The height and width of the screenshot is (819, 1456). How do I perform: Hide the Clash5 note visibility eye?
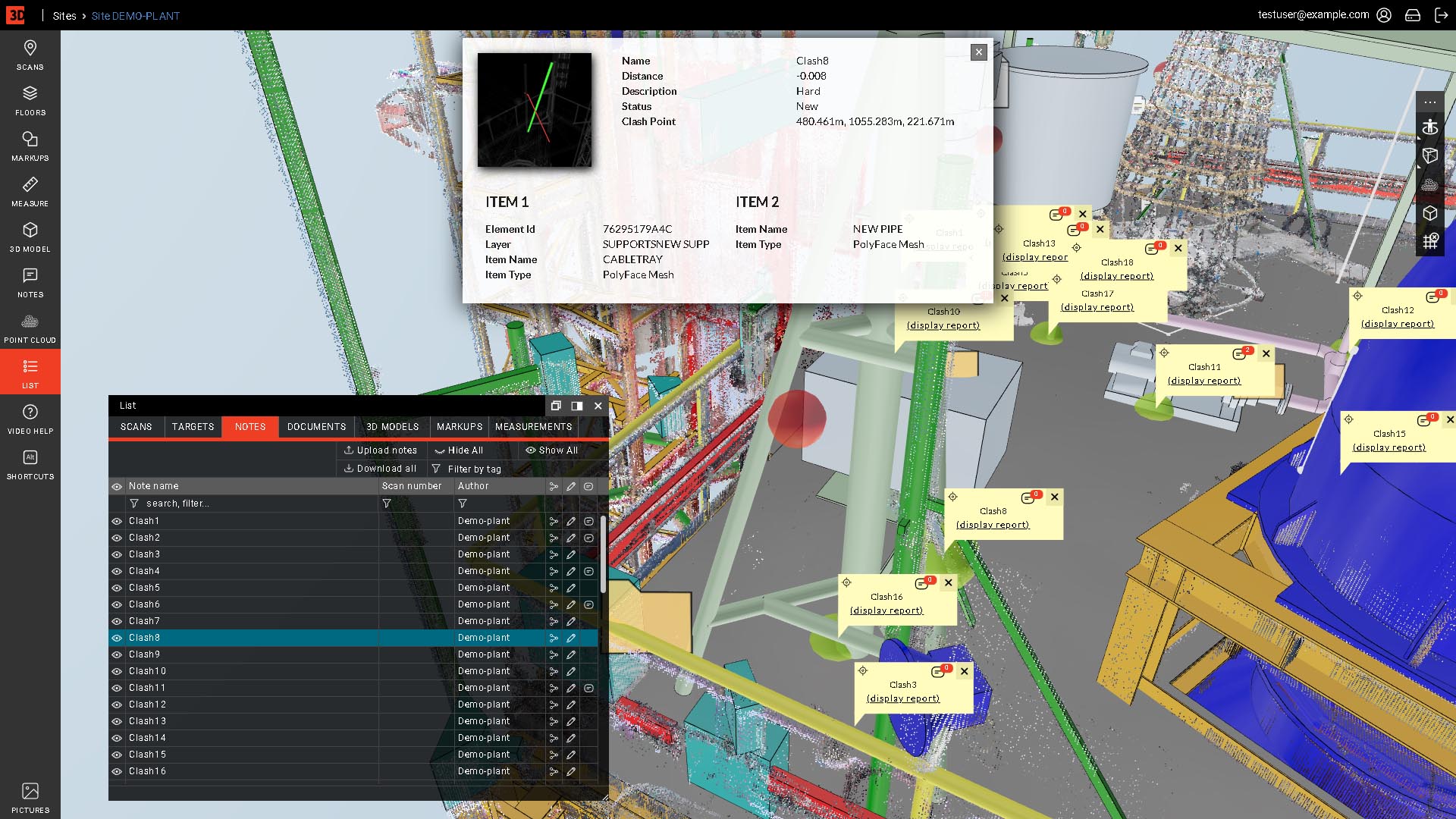click(117, 588)
